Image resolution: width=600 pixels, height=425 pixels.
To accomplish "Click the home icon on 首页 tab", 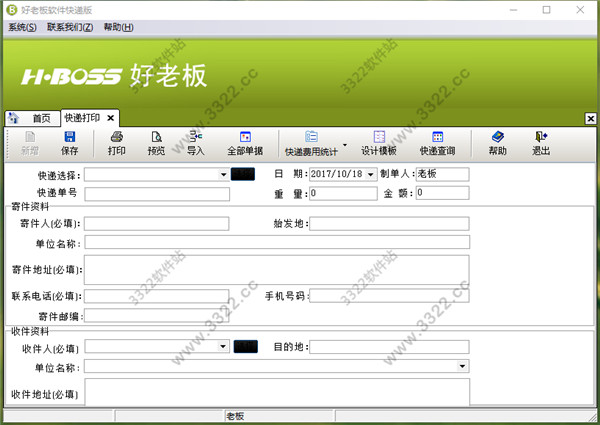I will pos(14,118).
